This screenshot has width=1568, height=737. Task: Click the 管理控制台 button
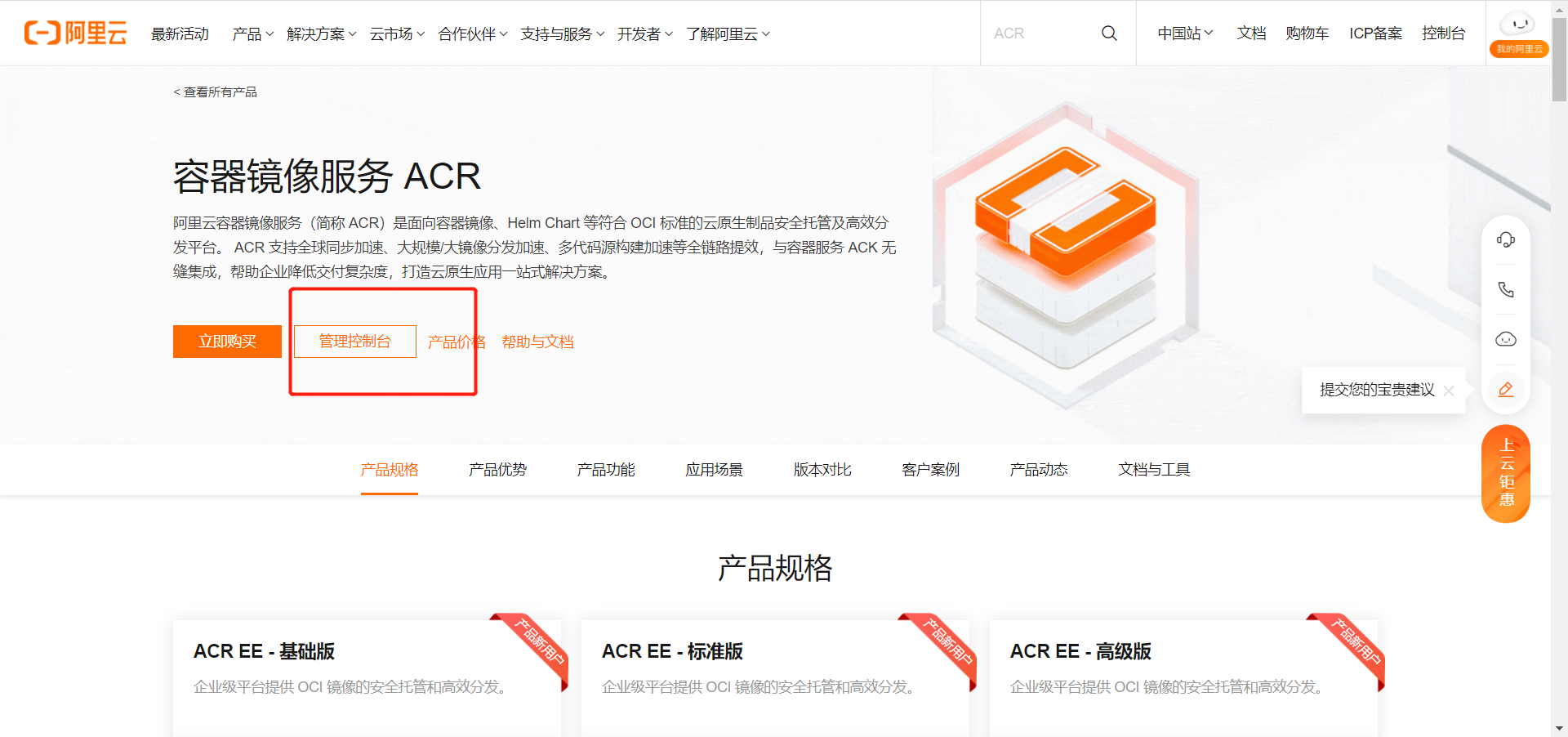tap(355, 342)
